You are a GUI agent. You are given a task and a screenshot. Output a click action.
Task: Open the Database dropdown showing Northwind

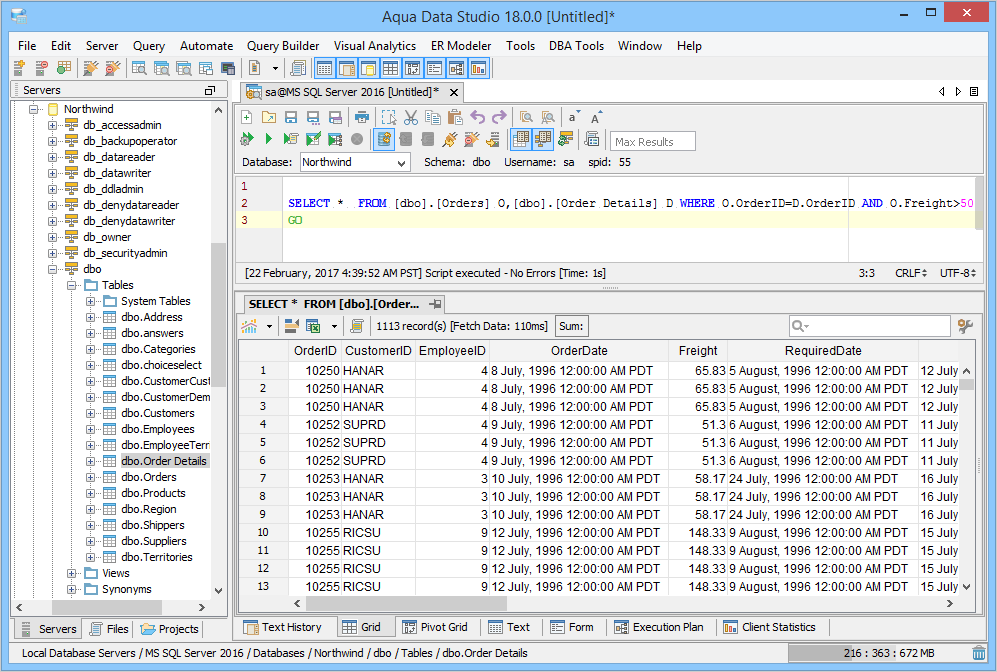[354, 162]
